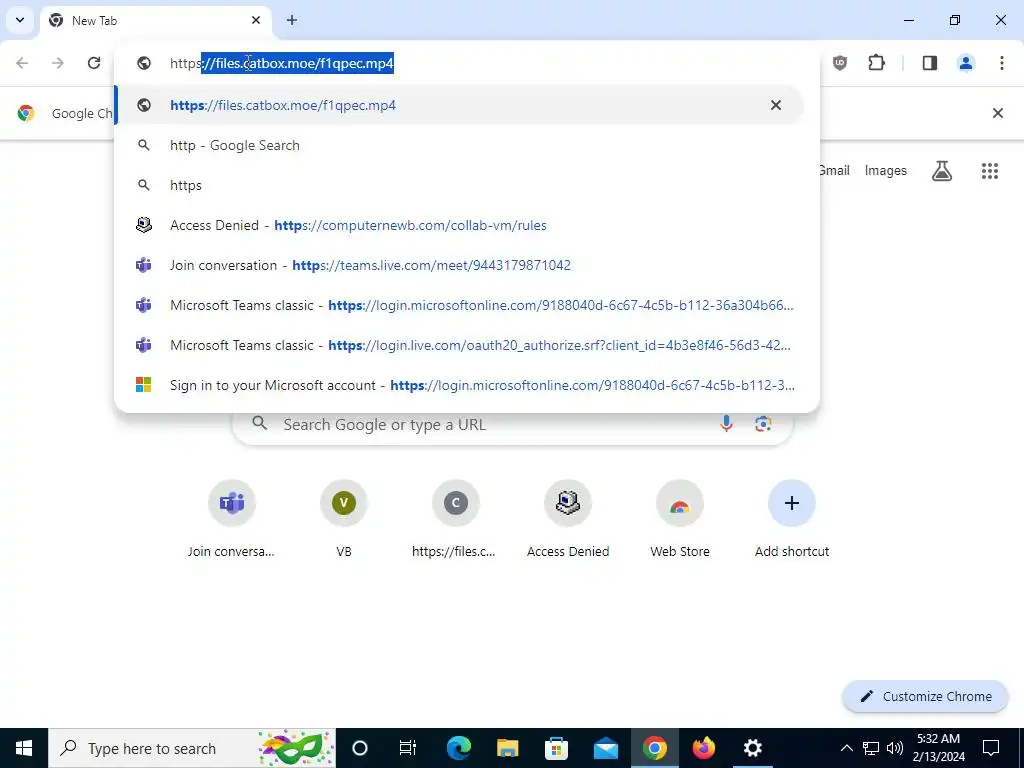Click inside the address bar URL text
This screenshot has height=768, width=1024.
281,63
